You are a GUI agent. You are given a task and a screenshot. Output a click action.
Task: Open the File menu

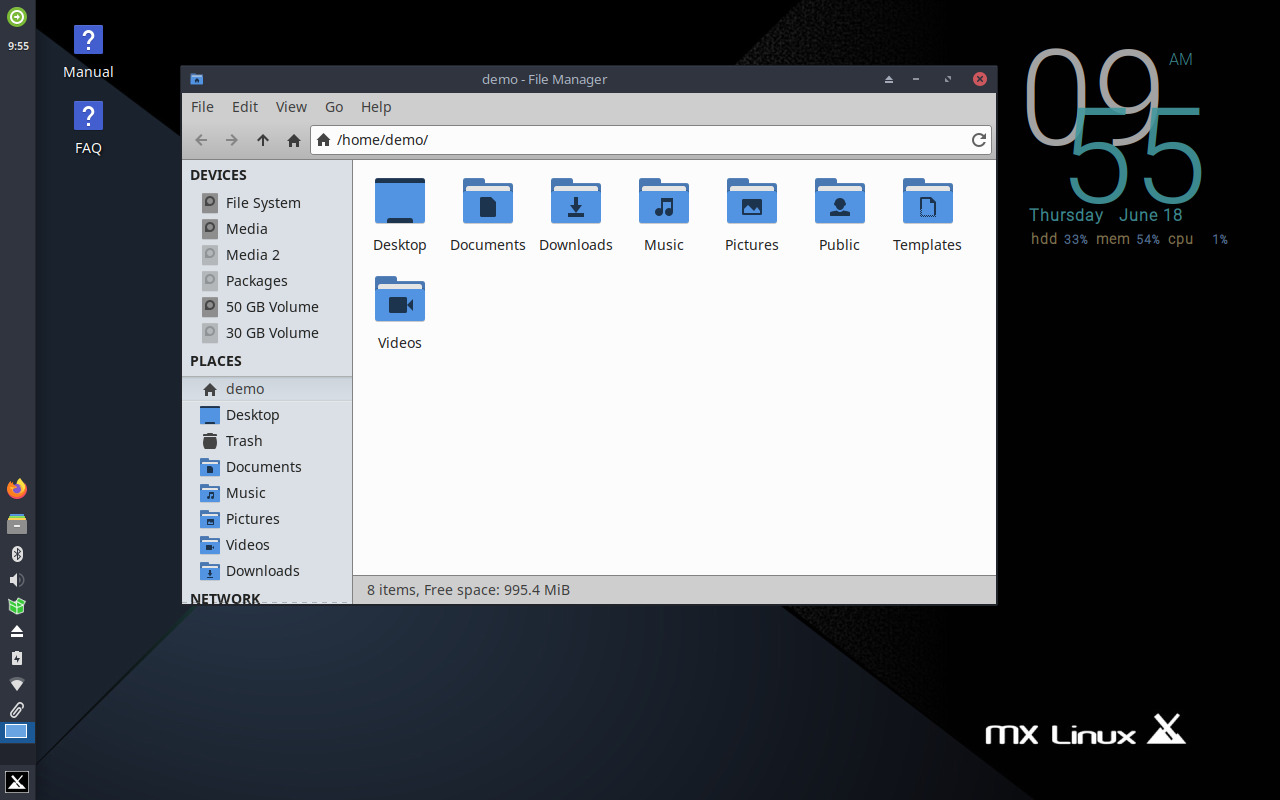pyautogui.click(x=202, y=107)
